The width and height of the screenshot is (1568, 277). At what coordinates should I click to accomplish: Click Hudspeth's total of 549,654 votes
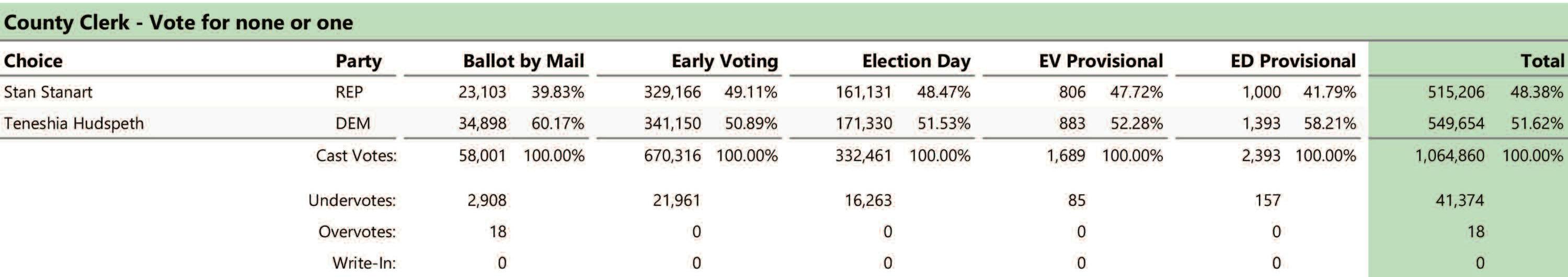(1456, 123)
